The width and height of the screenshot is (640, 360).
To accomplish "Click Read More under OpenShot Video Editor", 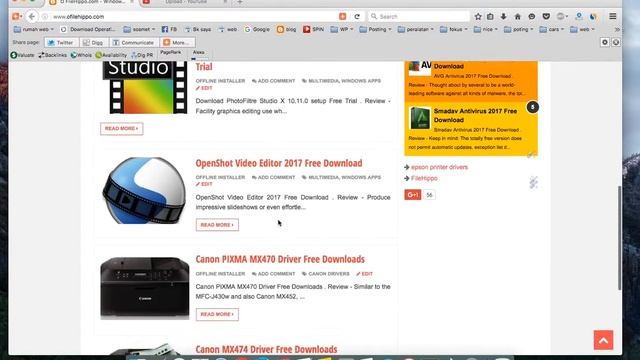I will [217, 225].
